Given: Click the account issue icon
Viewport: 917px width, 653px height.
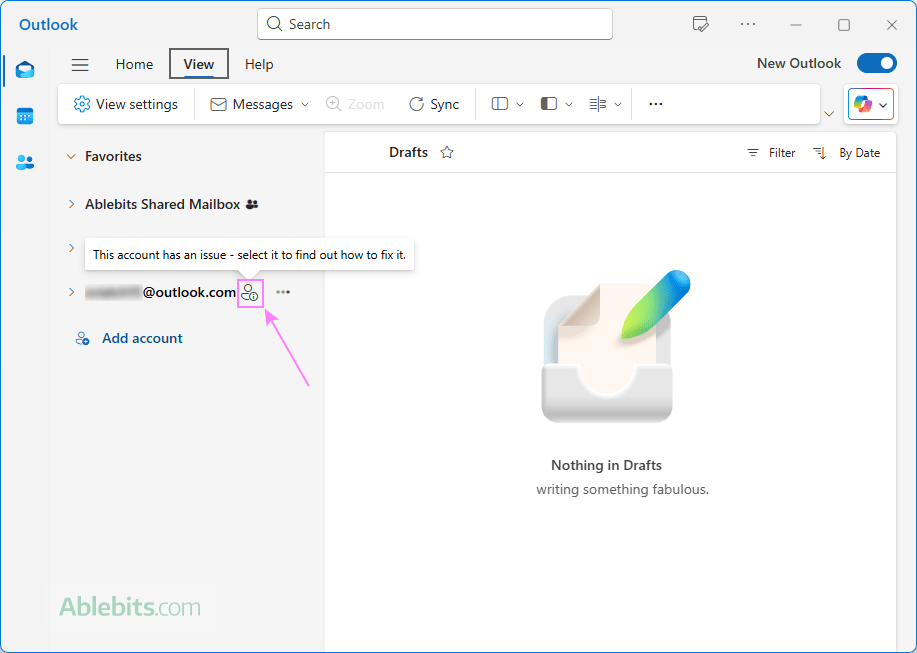Looking at the screenshot, I should (x=250, y=293).
